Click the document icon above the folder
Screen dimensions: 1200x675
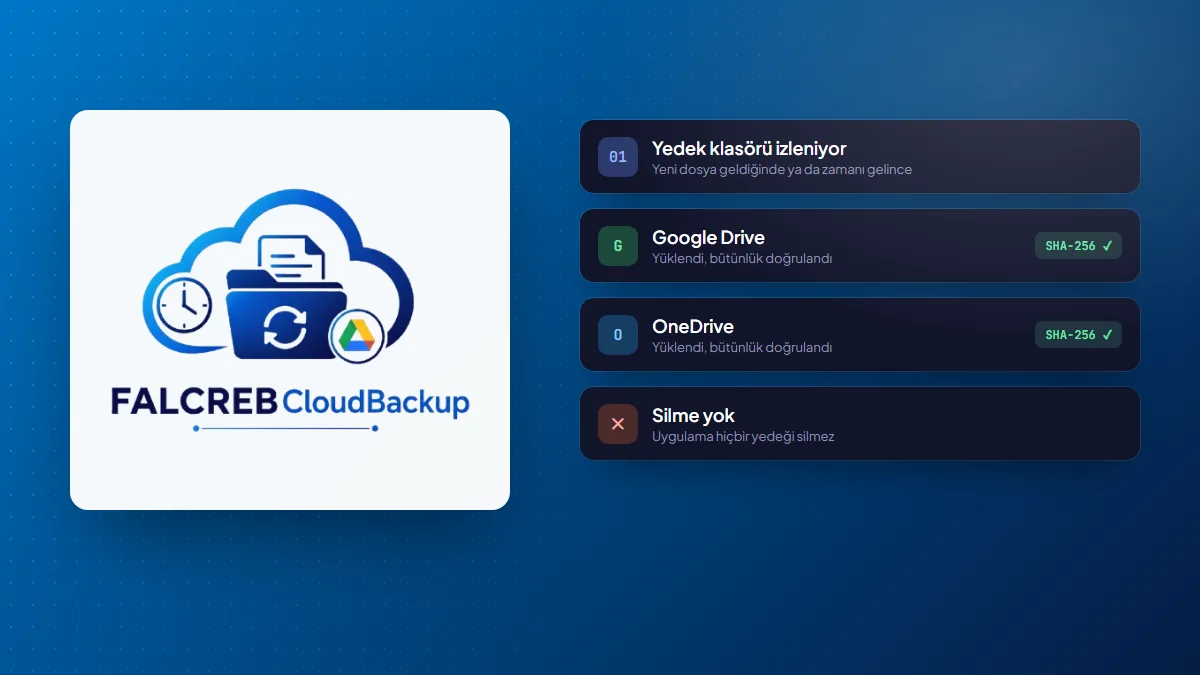(x=291, y=260)
